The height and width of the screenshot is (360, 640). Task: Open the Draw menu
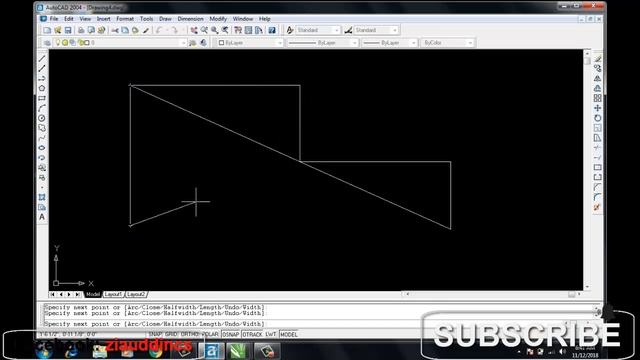(x=165, y=19)
